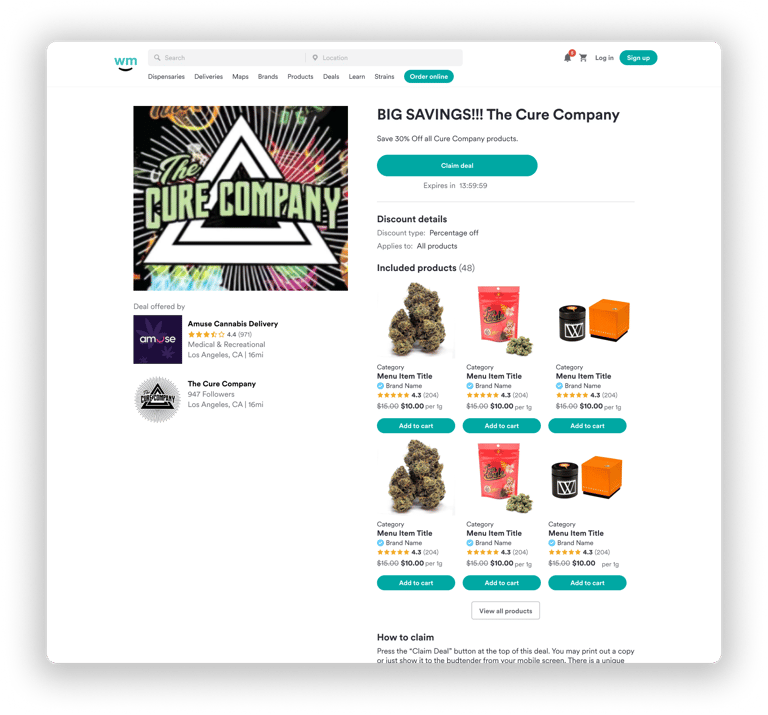Screen dimensions: 768x715
Task: Open The Cure Company round logo
Action: tap(158, 399)
